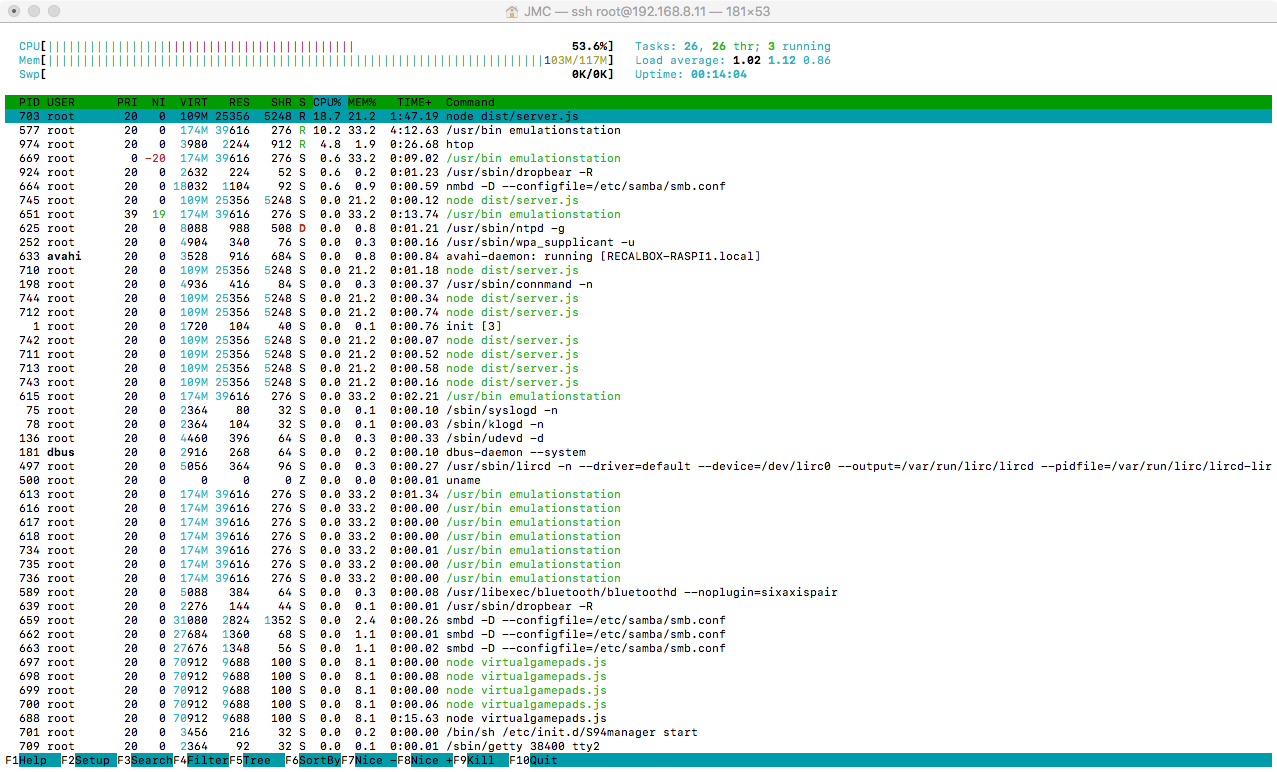The image size is (1277, 772).
Task: Select PID 688 node virtualgamepads.js row
Action: point(638,718)
